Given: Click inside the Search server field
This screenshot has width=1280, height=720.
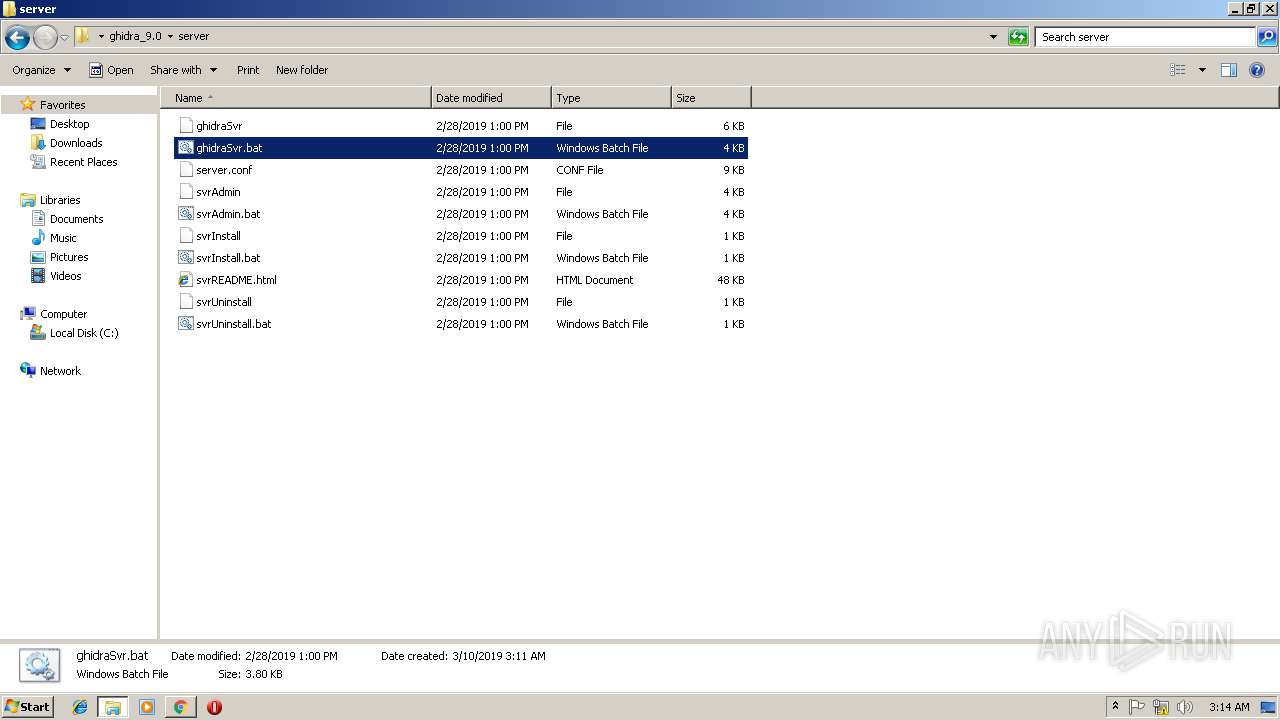Looking at the screenshot, I should pos(1145,37).
